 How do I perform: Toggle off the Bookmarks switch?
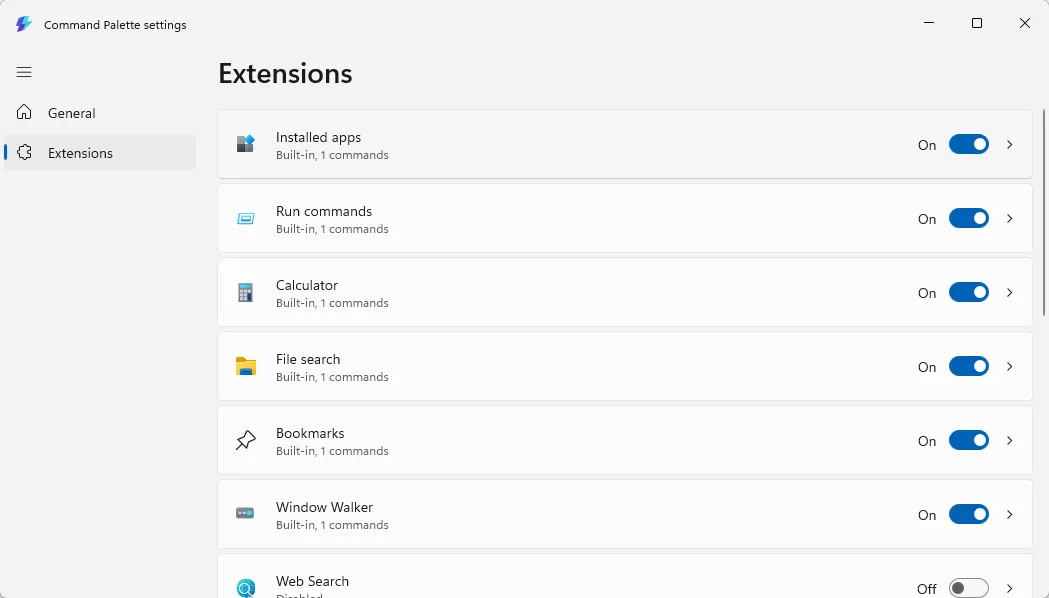pyautogui.click(x=968, y=440)
